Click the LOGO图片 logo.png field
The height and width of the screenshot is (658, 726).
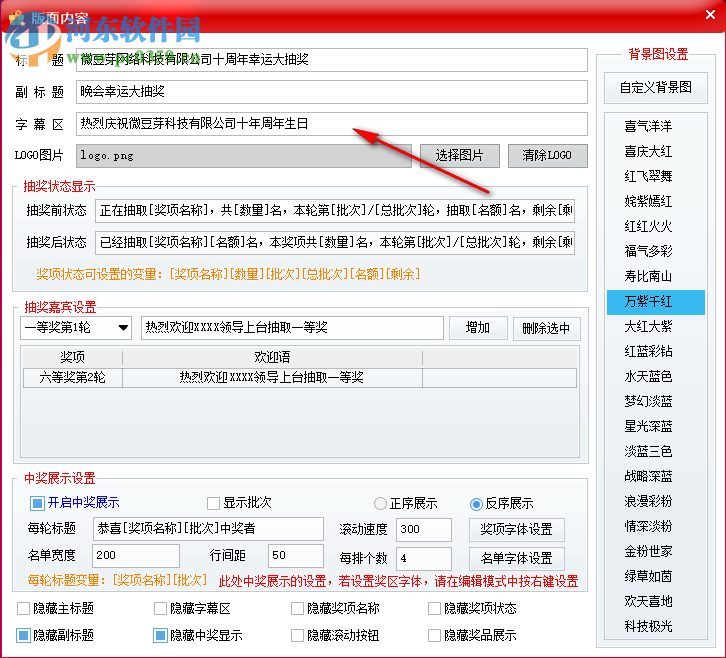pos(244,156)
